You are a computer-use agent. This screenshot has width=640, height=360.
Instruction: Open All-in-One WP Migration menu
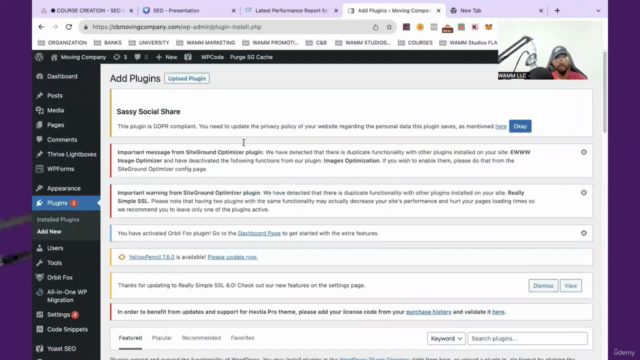66,296
